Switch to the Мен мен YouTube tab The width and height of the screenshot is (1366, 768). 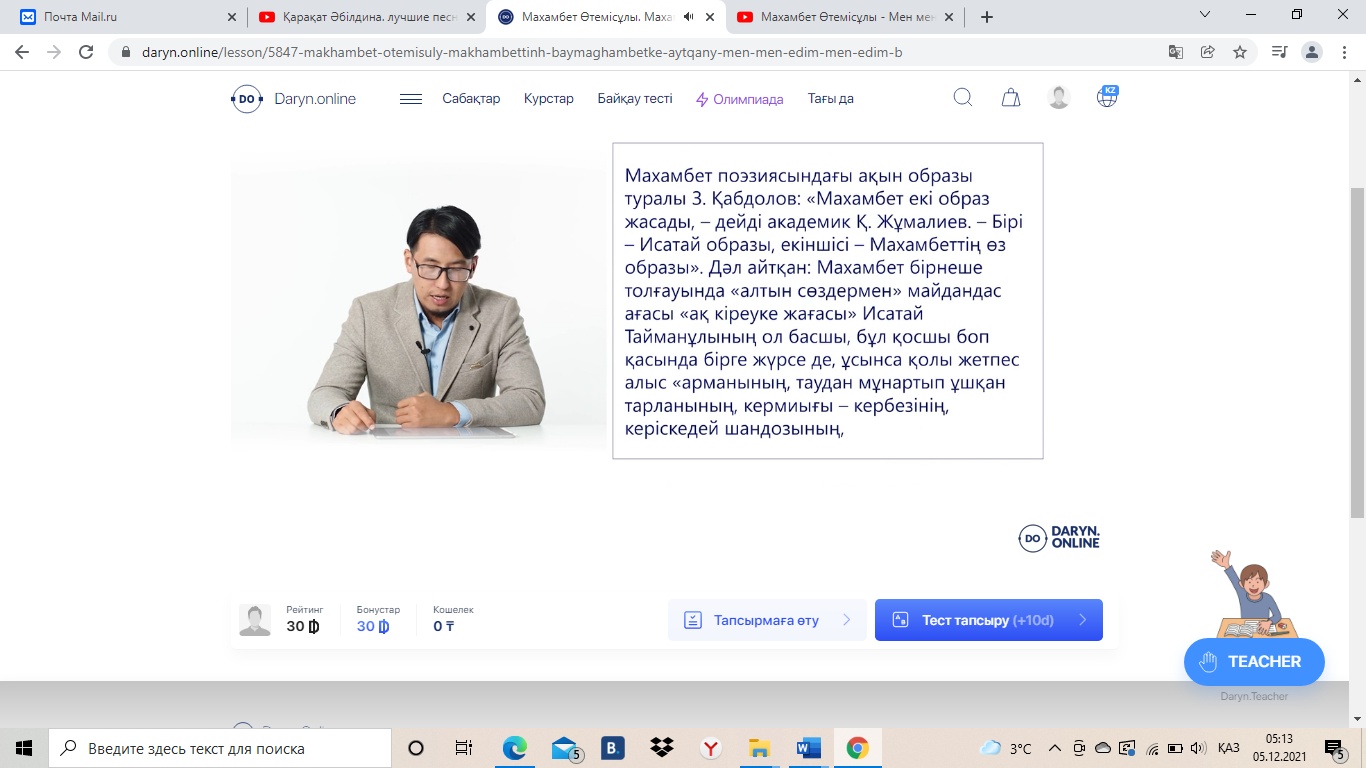(x=845, y=17)
